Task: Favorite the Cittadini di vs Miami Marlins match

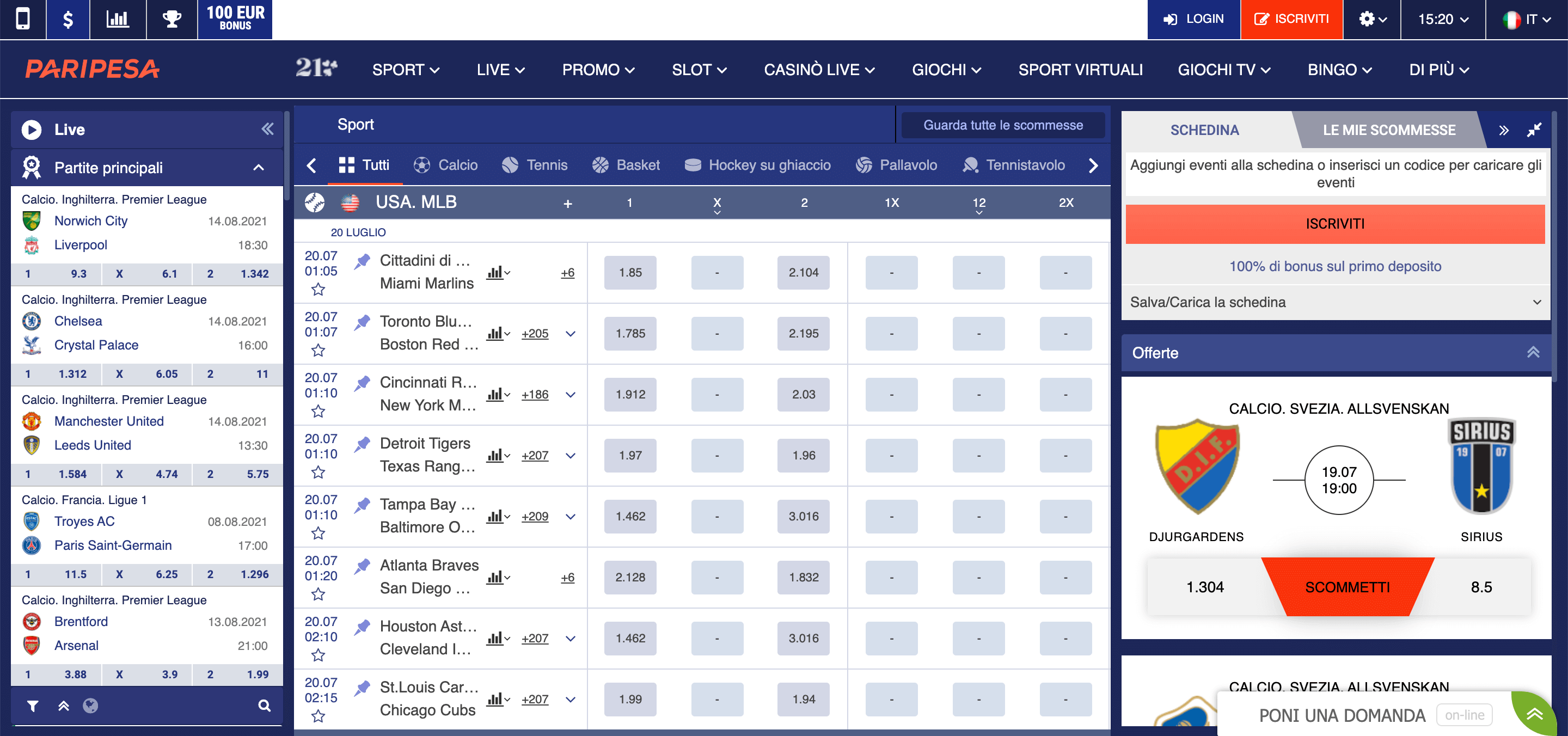Action: (318, 289)
